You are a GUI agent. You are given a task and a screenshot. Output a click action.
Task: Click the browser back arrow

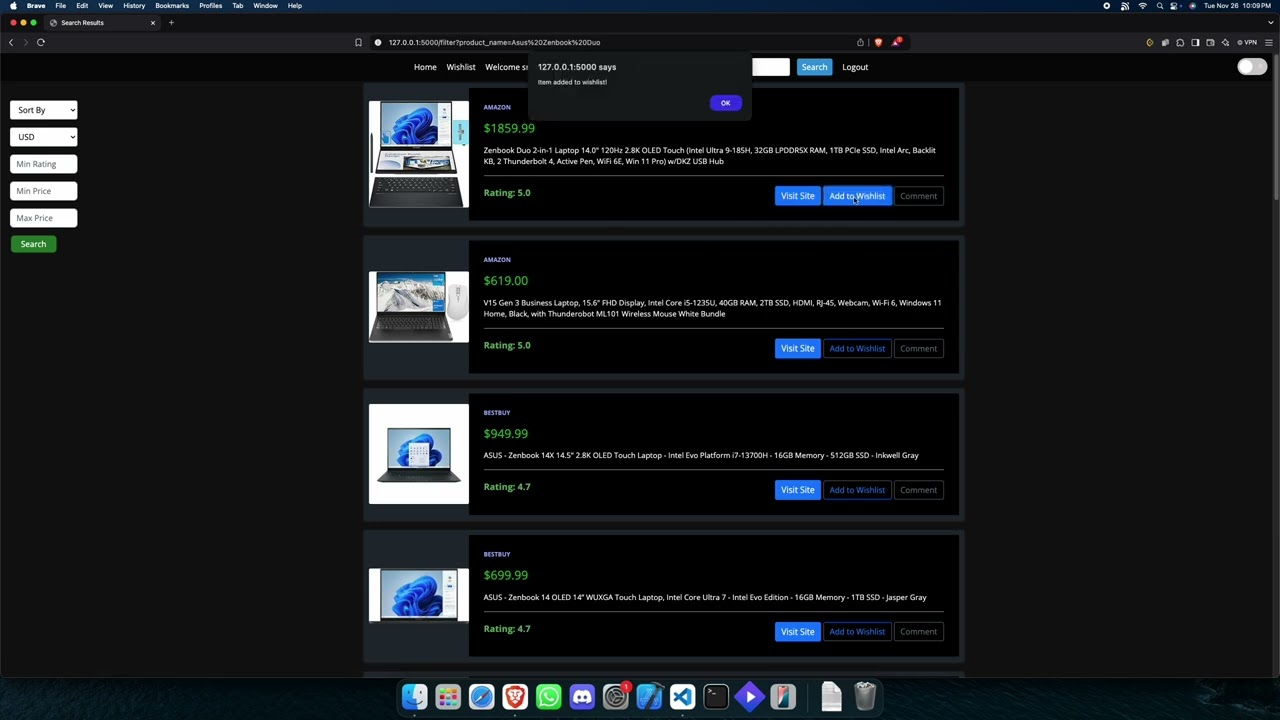point(11,42)
